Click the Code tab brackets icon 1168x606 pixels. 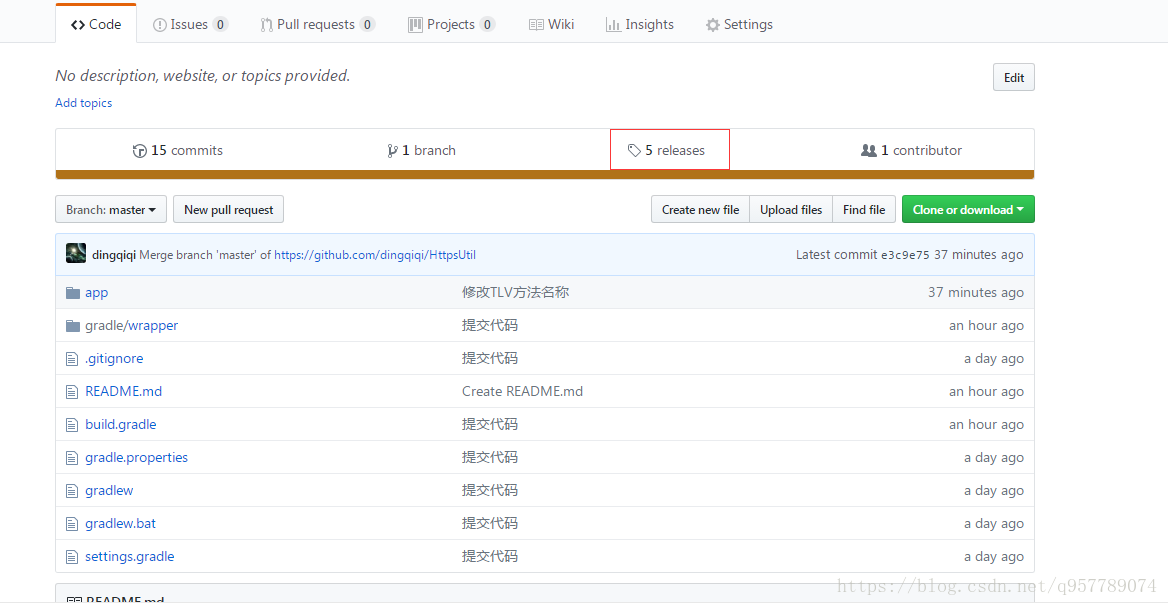click(78, 25)
